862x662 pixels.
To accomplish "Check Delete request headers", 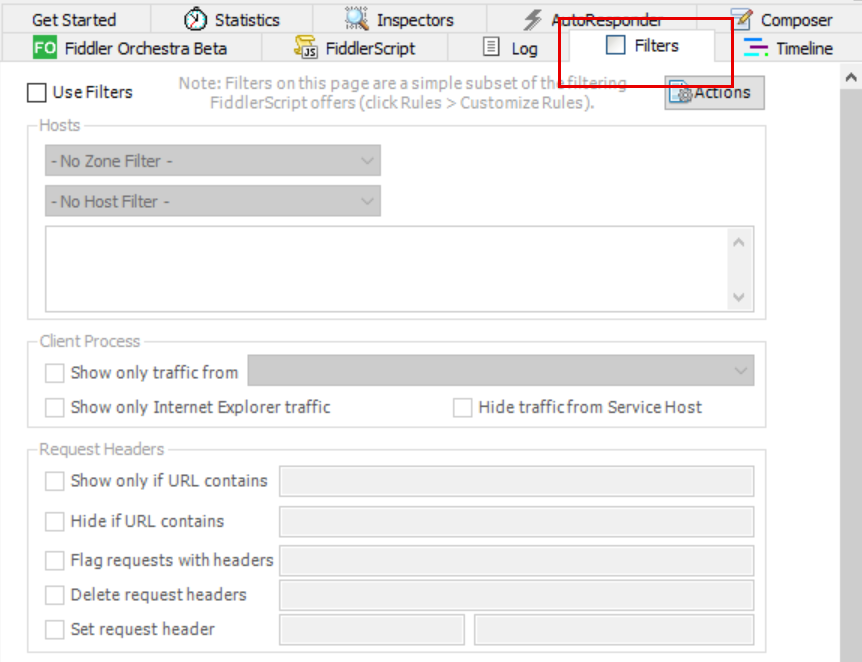I will click(x=54, y=595).
